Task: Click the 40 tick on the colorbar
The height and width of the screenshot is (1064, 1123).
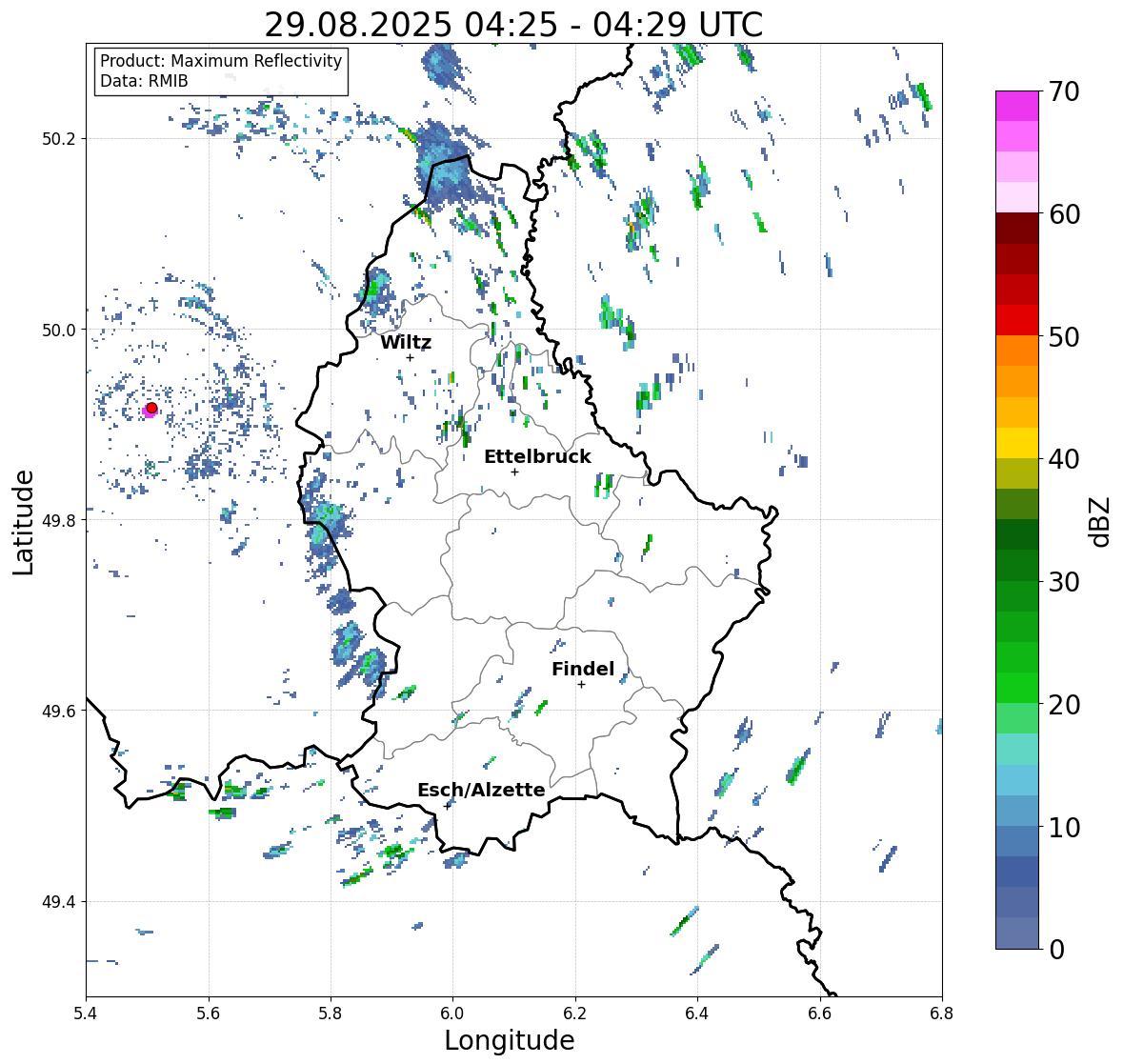Action: [1064, 459]
